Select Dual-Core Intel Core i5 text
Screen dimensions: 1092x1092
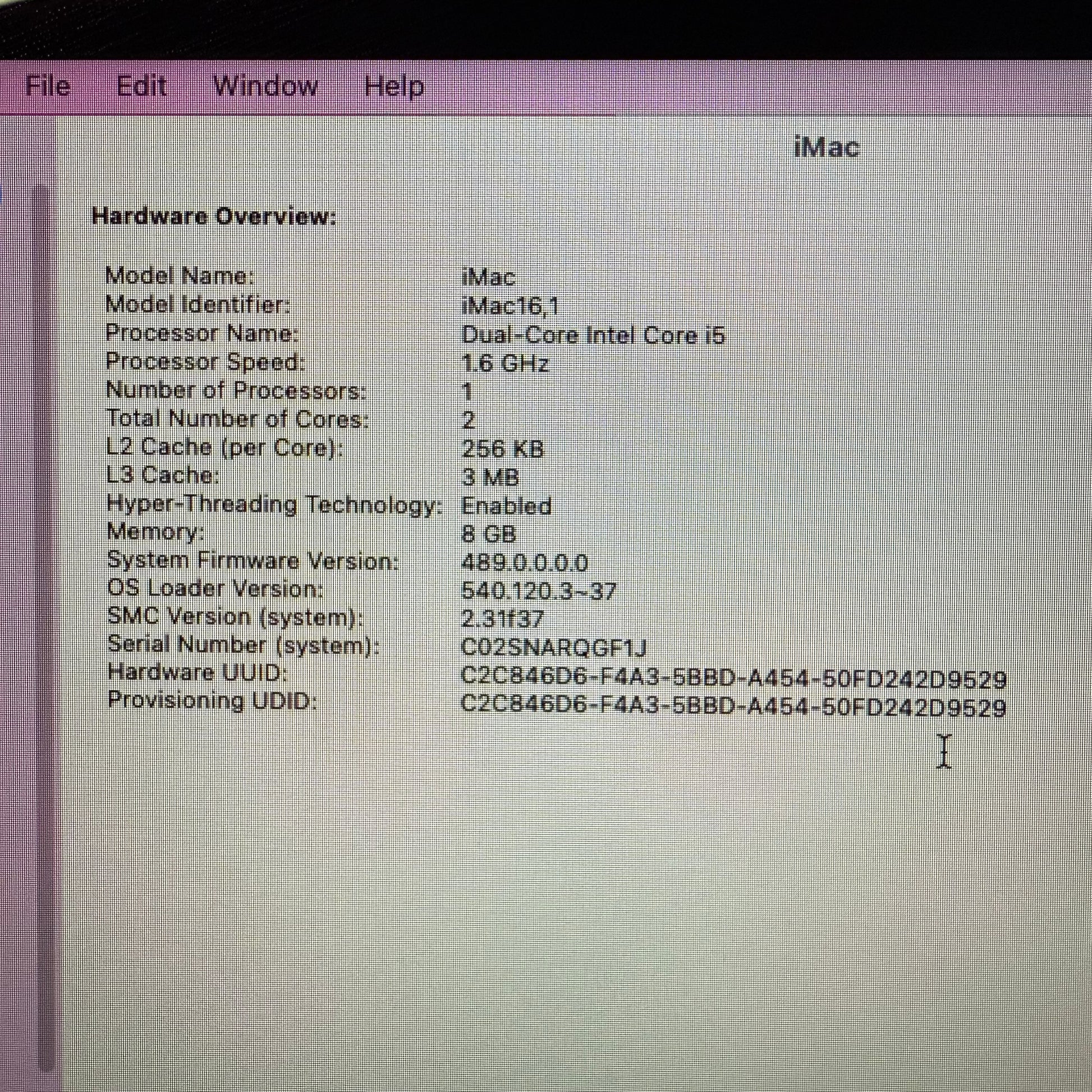click(593, 336)
